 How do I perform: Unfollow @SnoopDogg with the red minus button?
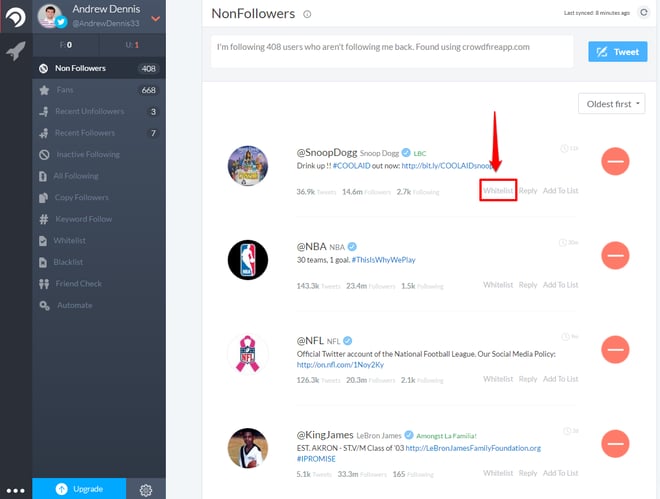tap(615, 161)
